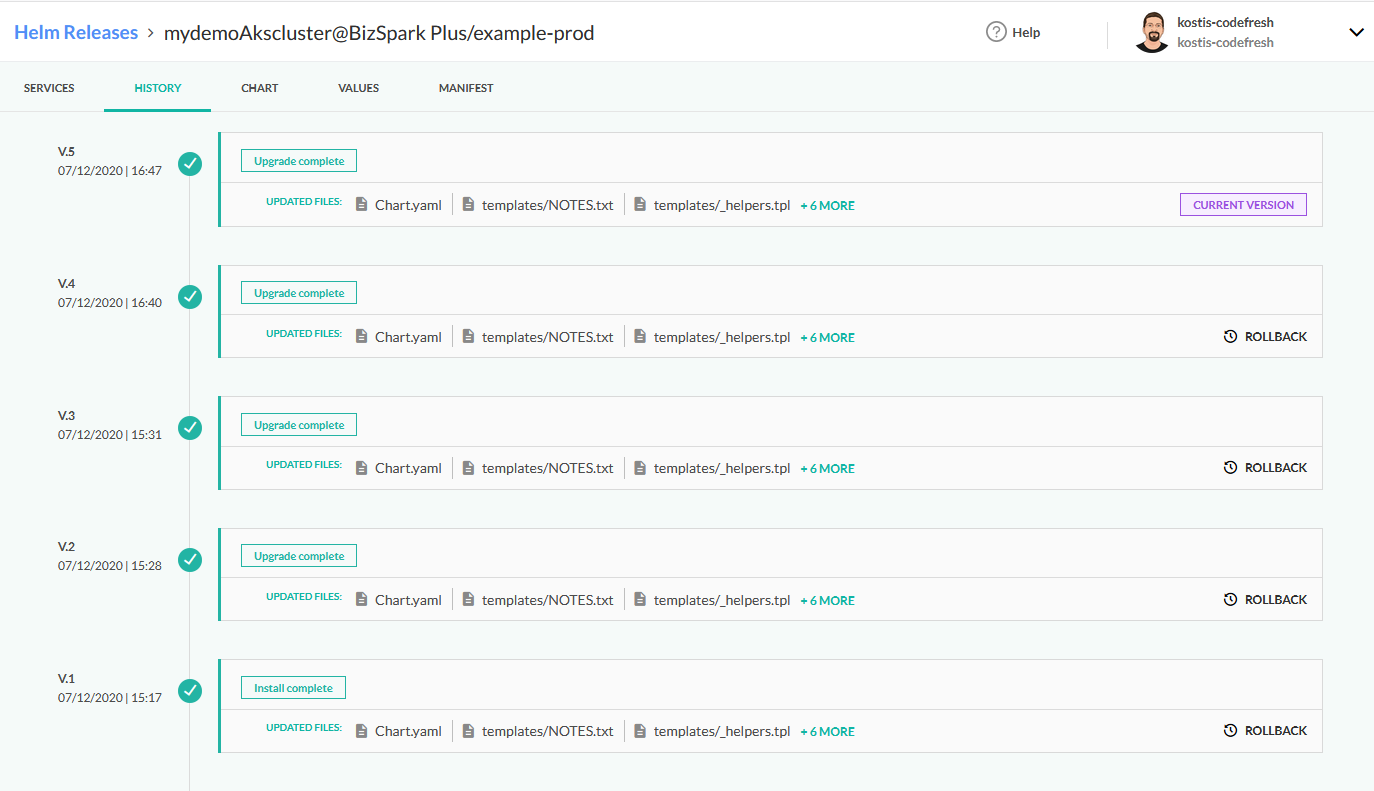This screenshot has width=1374, height=791.
Task: Click the V.1 green checkmark status icon
Action: pos(190,691)
